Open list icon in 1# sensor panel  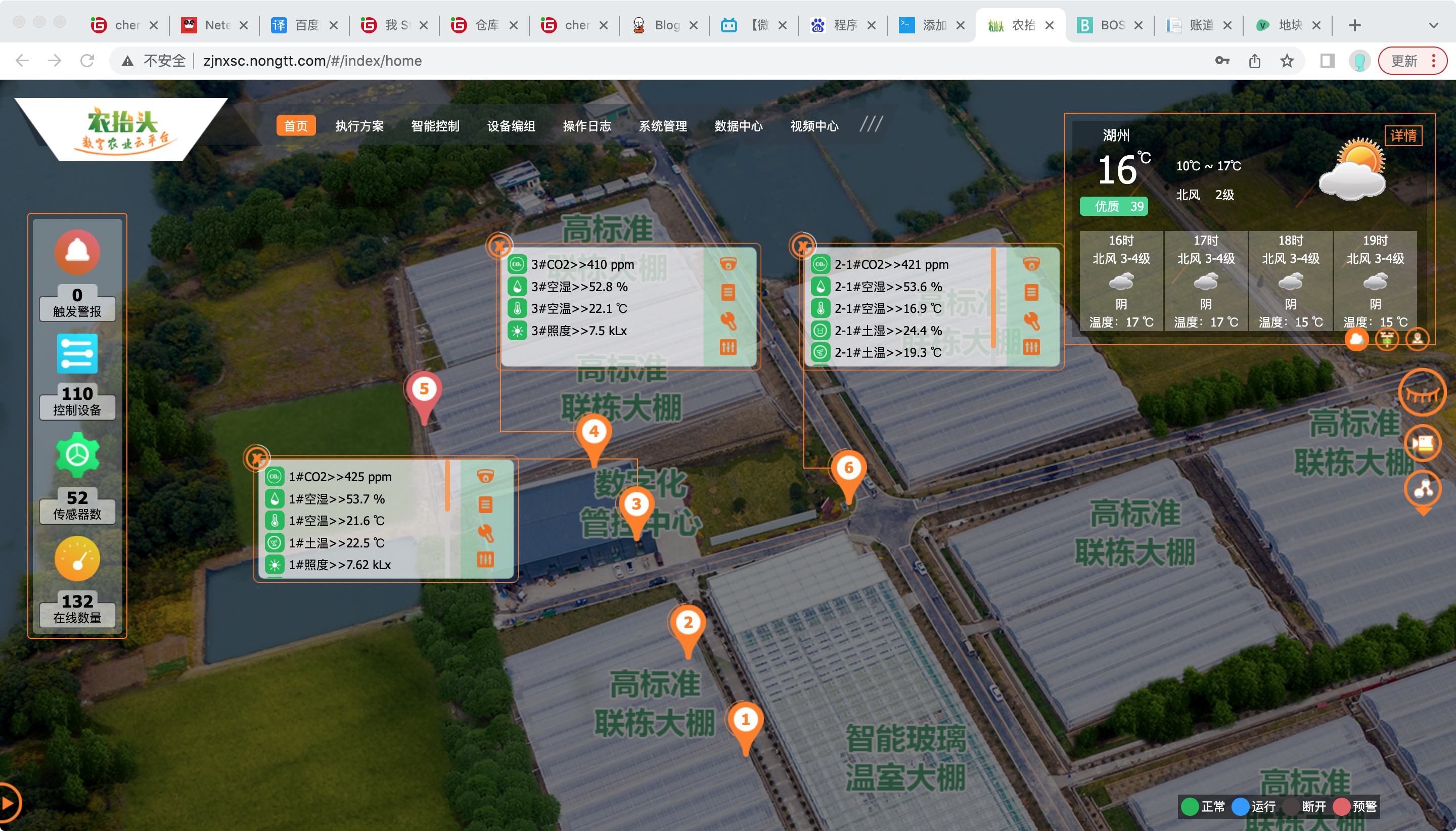pos(485,504)
